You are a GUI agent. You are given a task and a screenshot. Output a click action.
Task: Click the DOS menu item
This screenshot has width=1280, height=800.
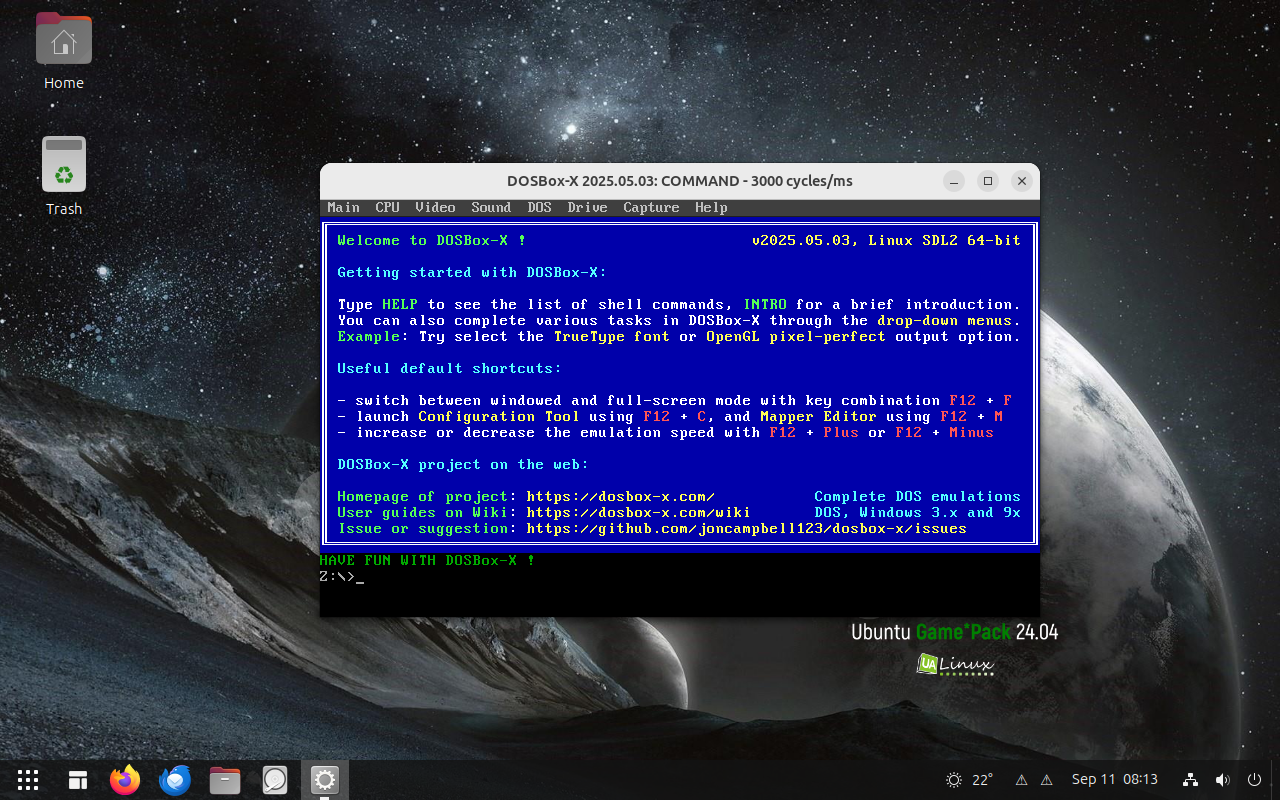tap(539, 208)
